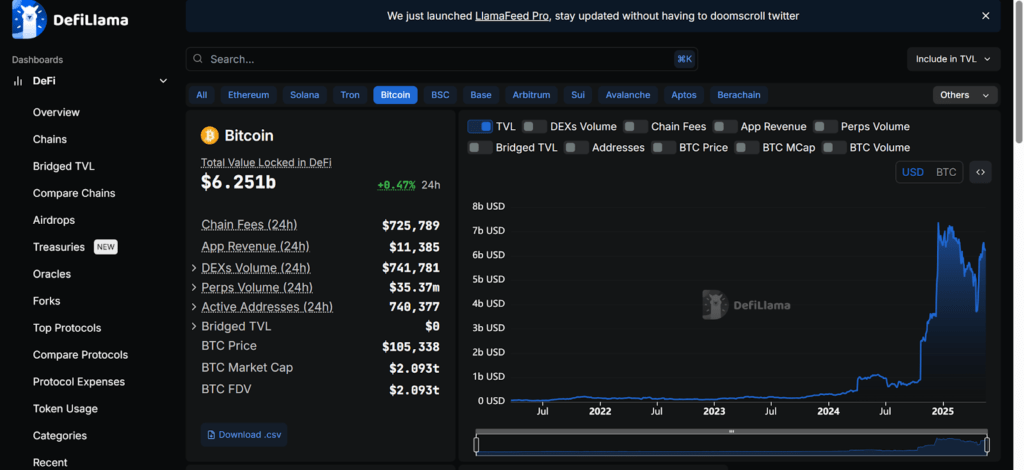Click the range slider top move handle
1024x470 pixels.
coord(731,431)
